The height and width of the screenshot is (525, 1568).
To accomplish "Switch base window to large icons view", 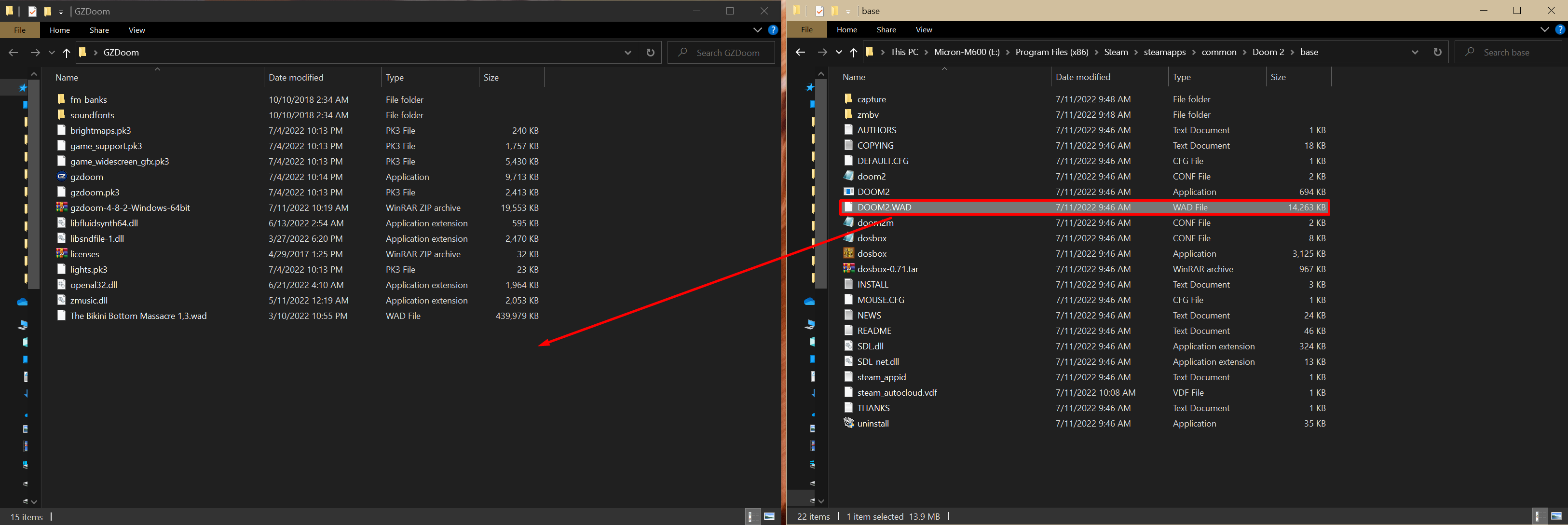I will (x=1556, y=516).
